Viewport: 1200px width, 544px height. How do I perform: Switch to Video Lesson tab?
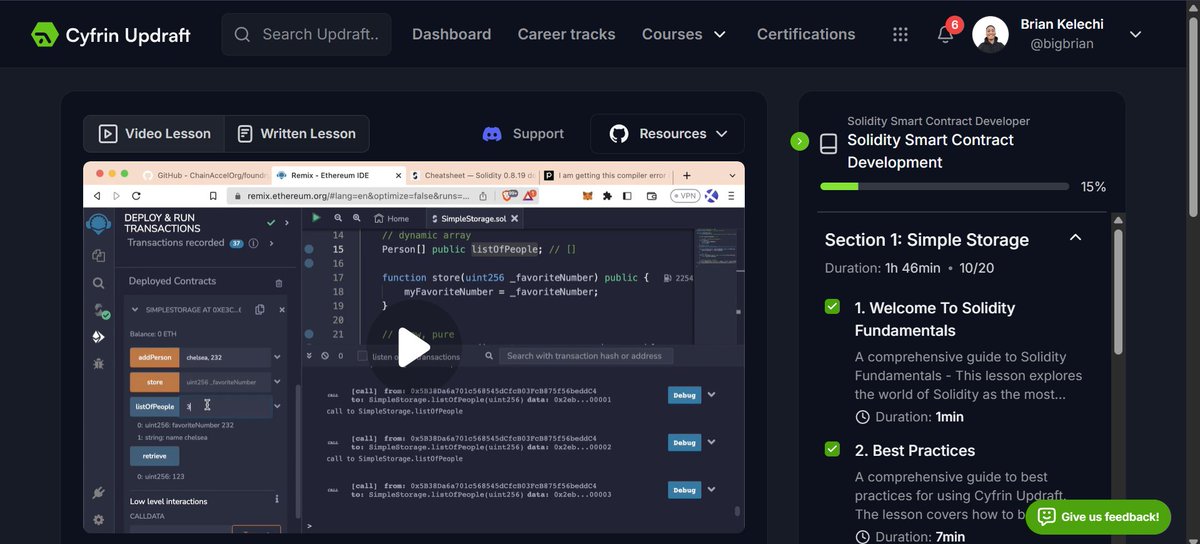click(153, 133)
